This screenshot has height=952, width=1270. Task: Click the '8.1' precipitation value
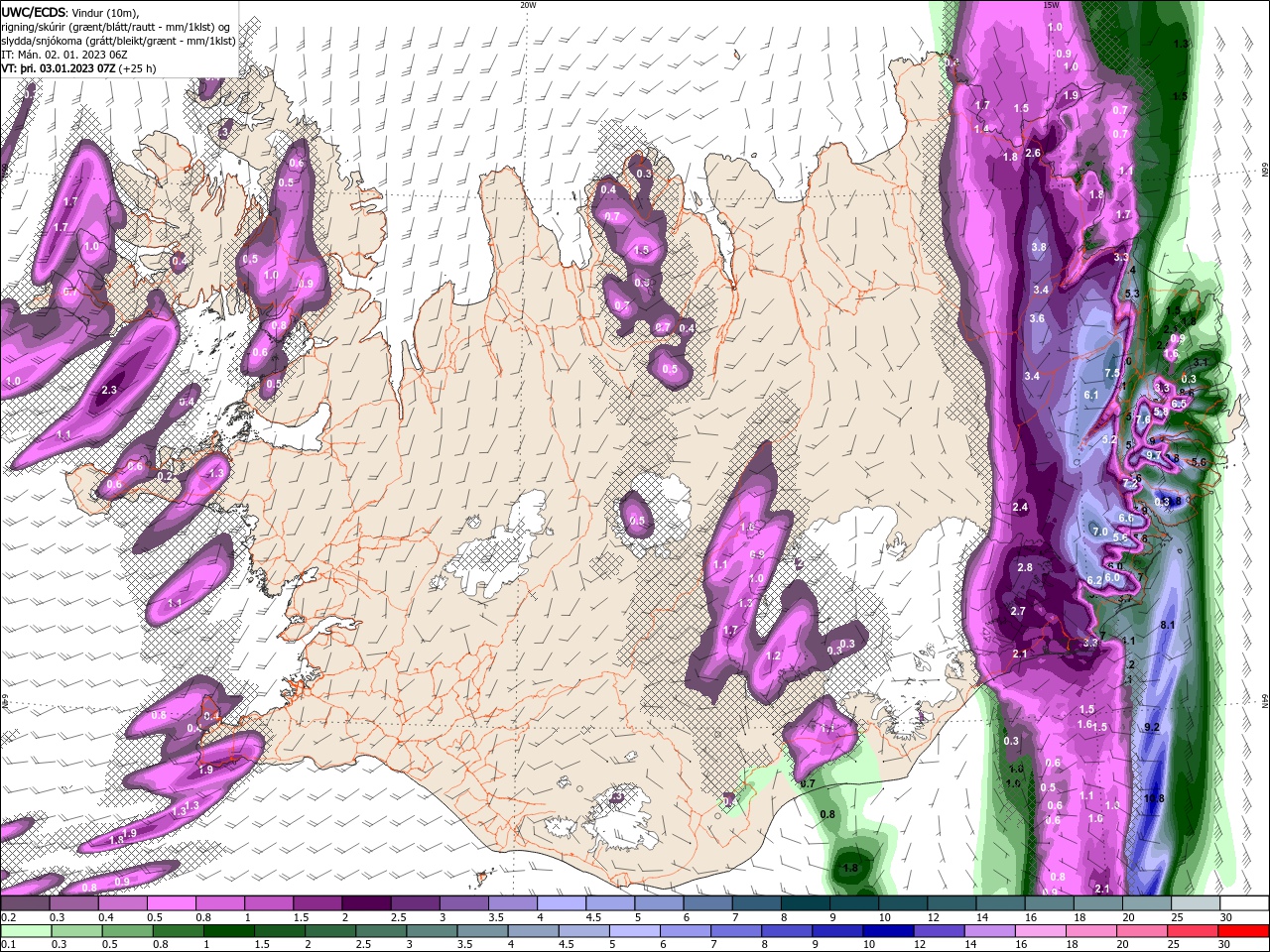tap(1167, 625)
